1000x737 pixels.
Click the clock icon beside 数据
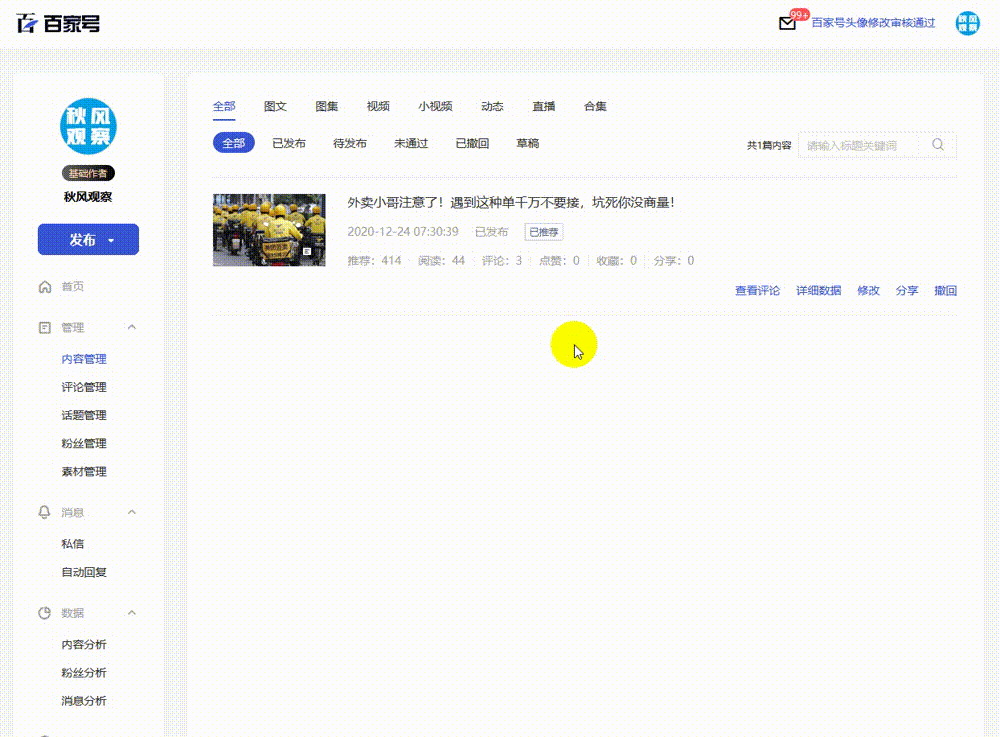(43, 613)
